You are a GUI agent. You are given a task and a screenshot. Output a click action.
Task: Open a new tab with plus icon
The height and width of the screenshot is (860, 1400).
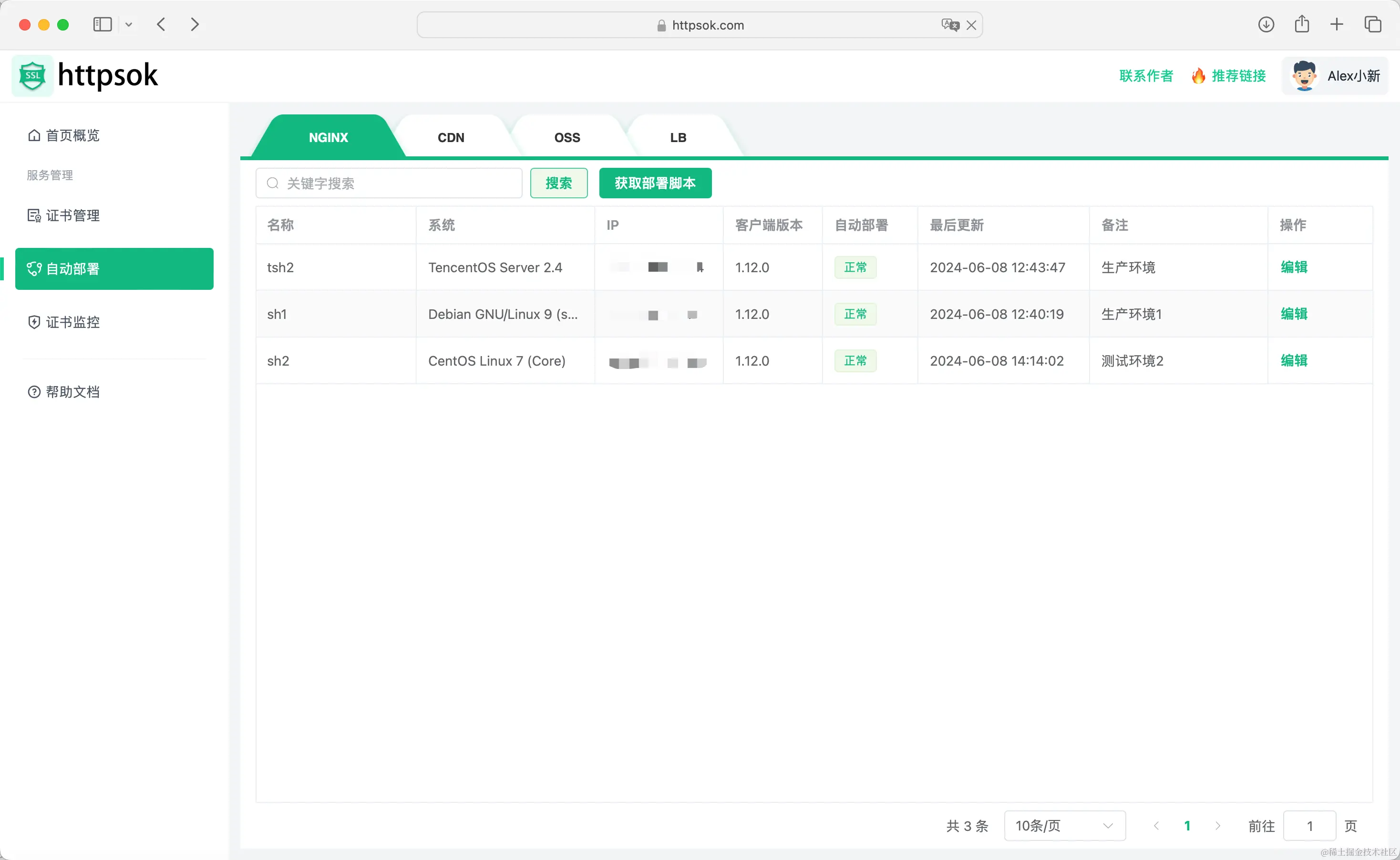click(1336, 24)
